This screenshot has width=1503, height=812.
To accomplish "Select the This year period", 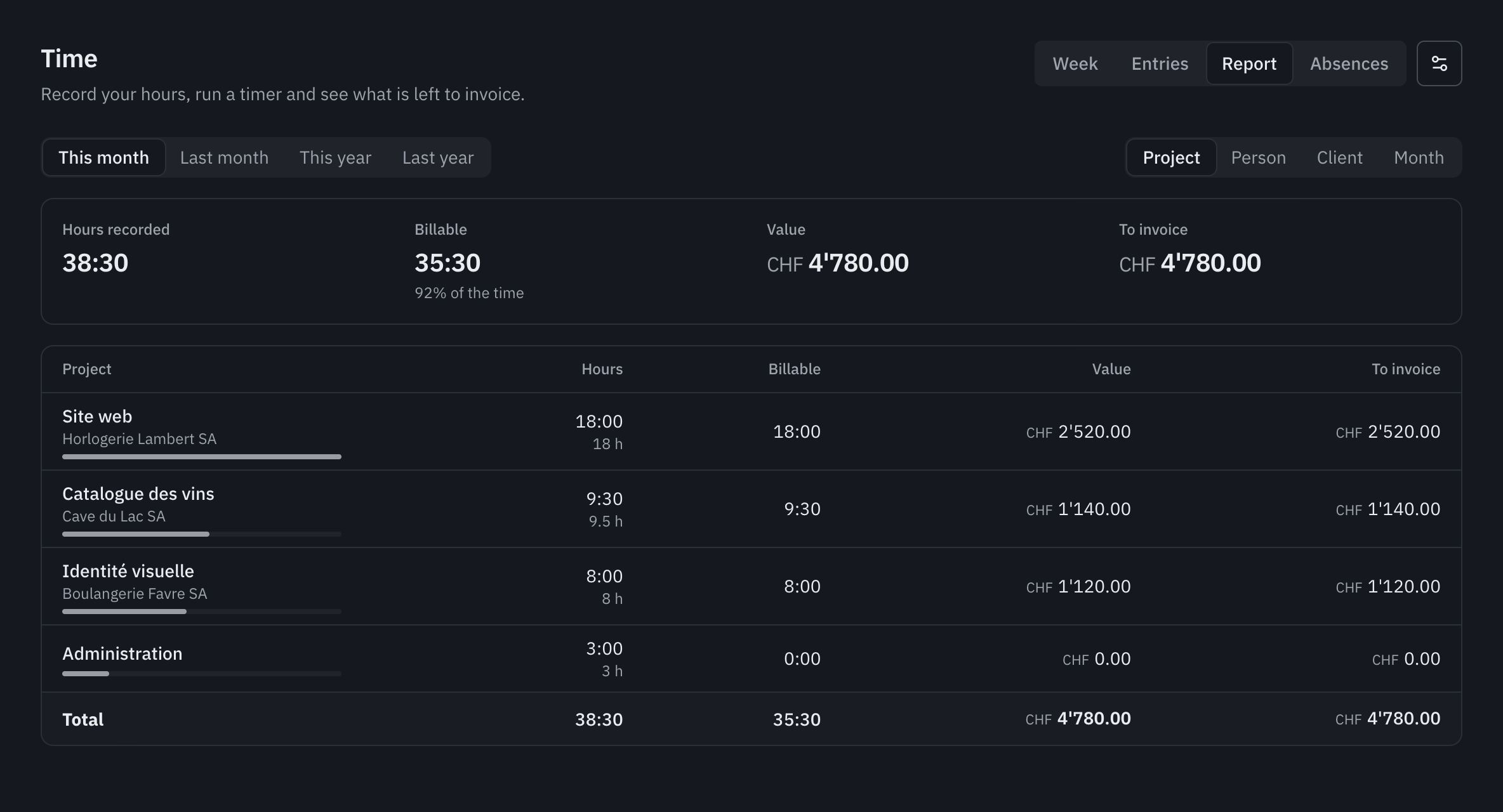I will [335, 157].
